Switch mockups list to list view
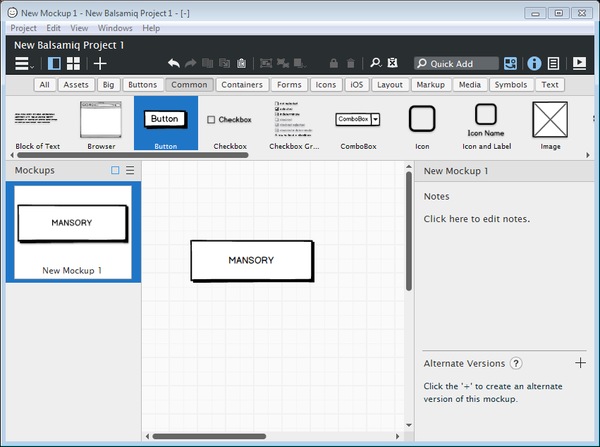 pos(130,170)
